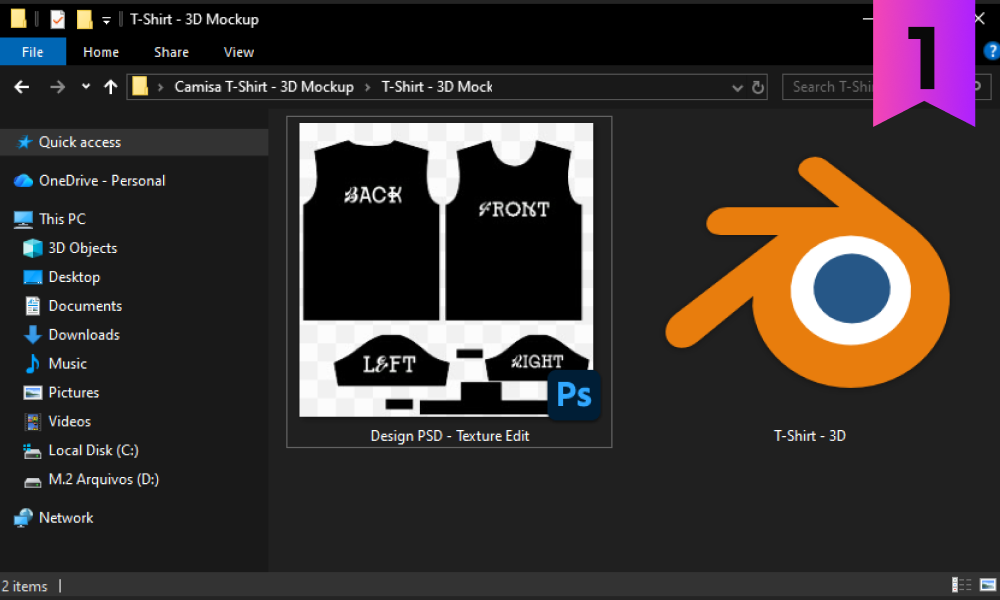The width and height of the screenshot is (1000, 600).
Task: Open the Share ribbon tab
Action: (171, 52)
